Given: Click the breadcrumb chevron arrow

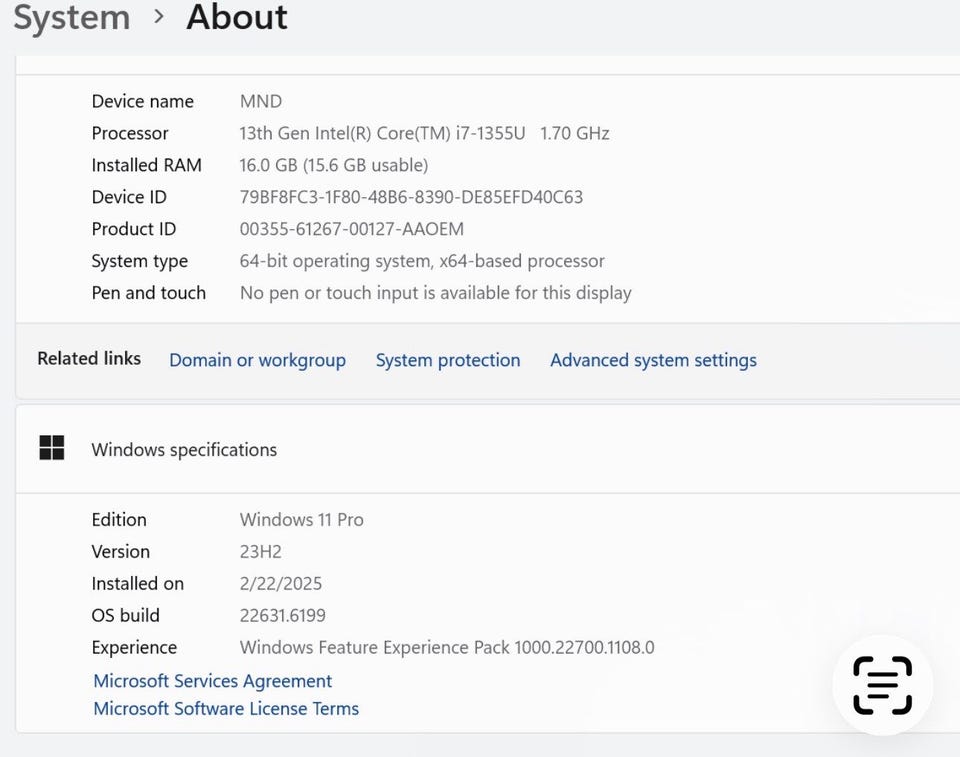Looking at the screenshot, I should click(159, 17).
